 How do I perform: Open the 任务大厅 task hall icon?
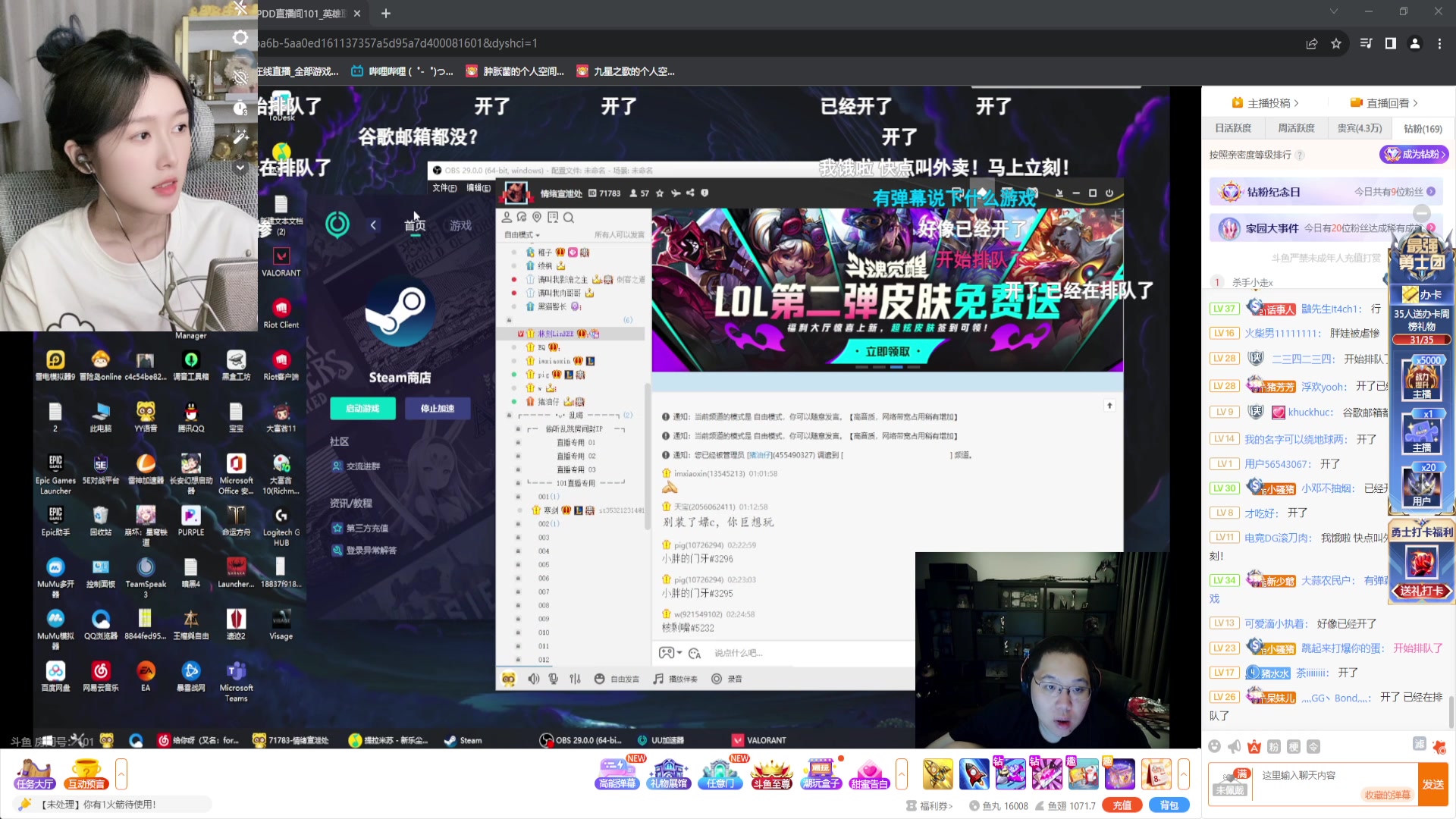click(34, 774)
